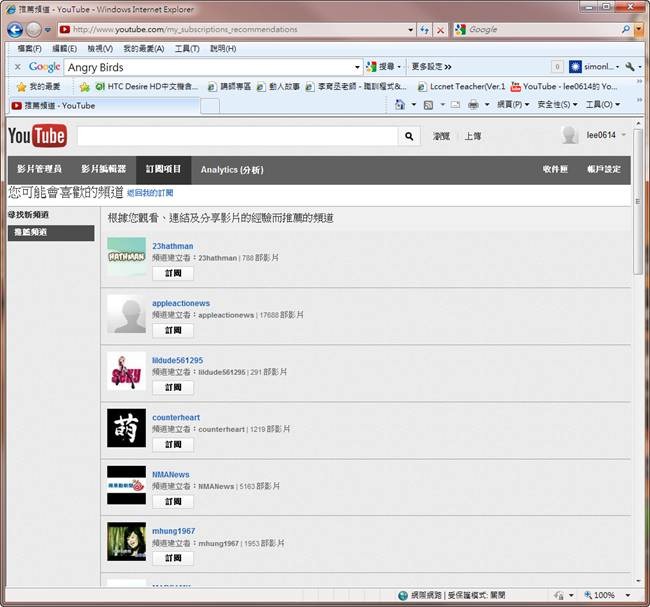650x607 pixels.
Task: Open the recent pages dropdown beside Forward
Action: pyautogui.click(x=48, y=30)
